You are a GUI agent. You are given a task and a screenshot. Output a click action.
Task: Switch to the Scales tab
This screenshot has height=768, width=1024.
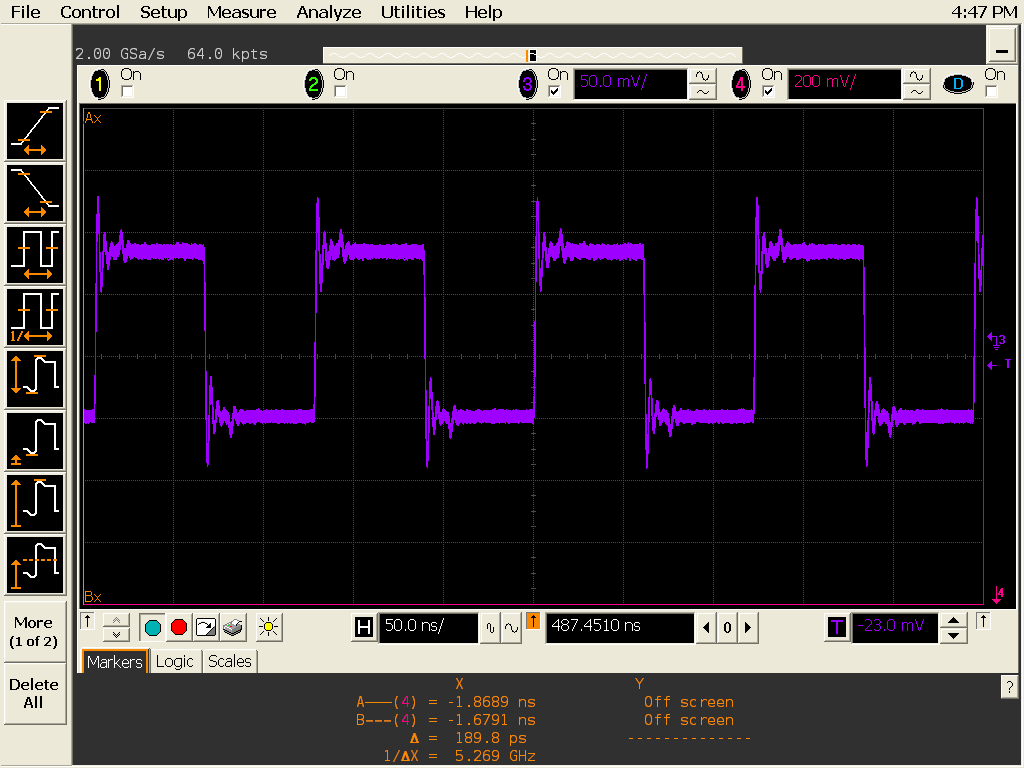230,662
